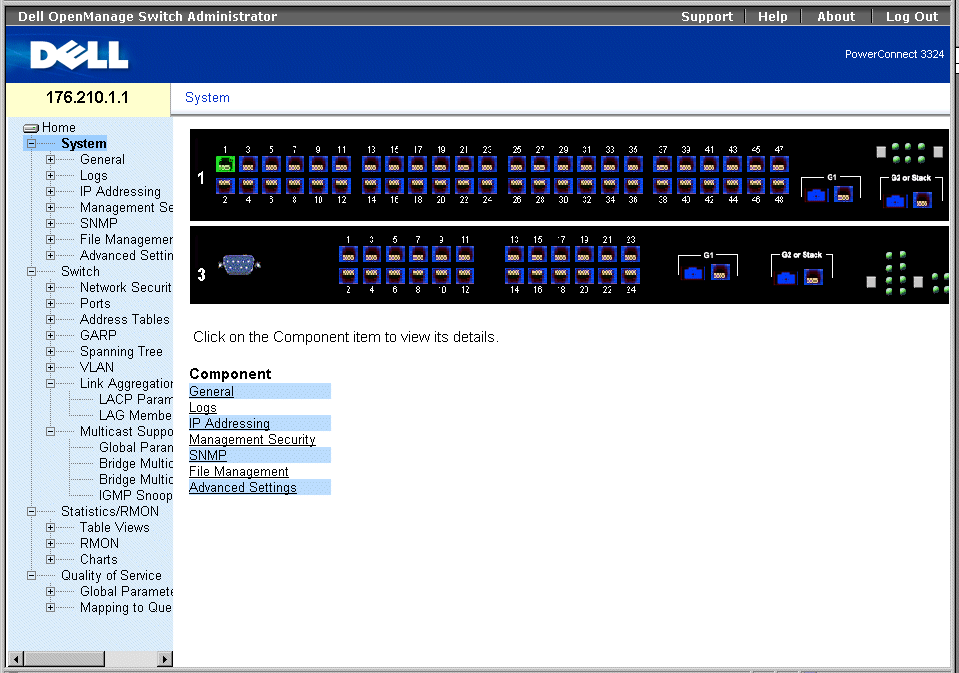Select LAG Membership in the tree
Screen dimensions: 959x673
[x=136, y=415]
